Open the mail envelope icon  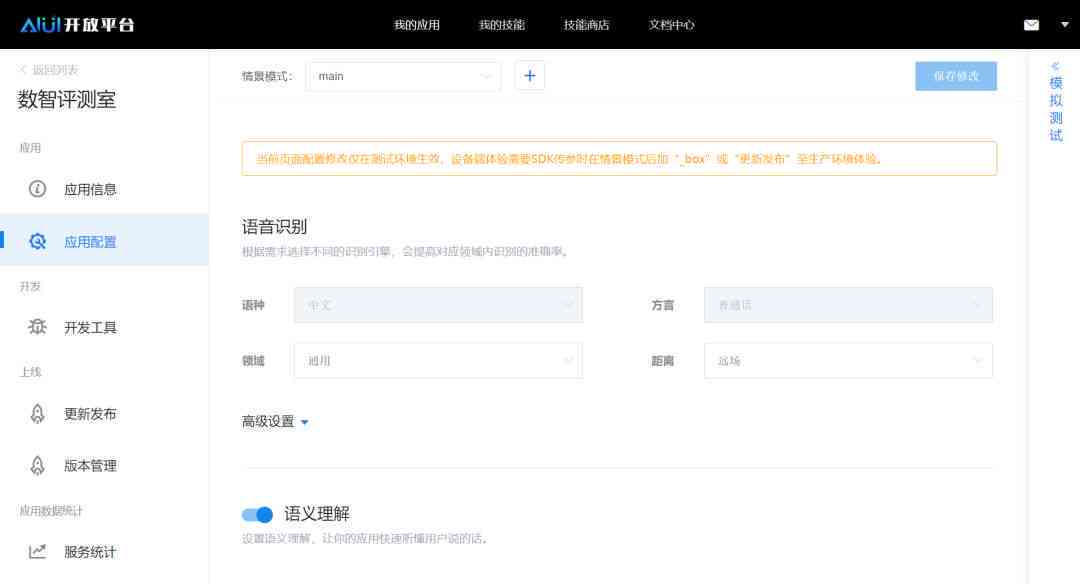[1031, 25]
